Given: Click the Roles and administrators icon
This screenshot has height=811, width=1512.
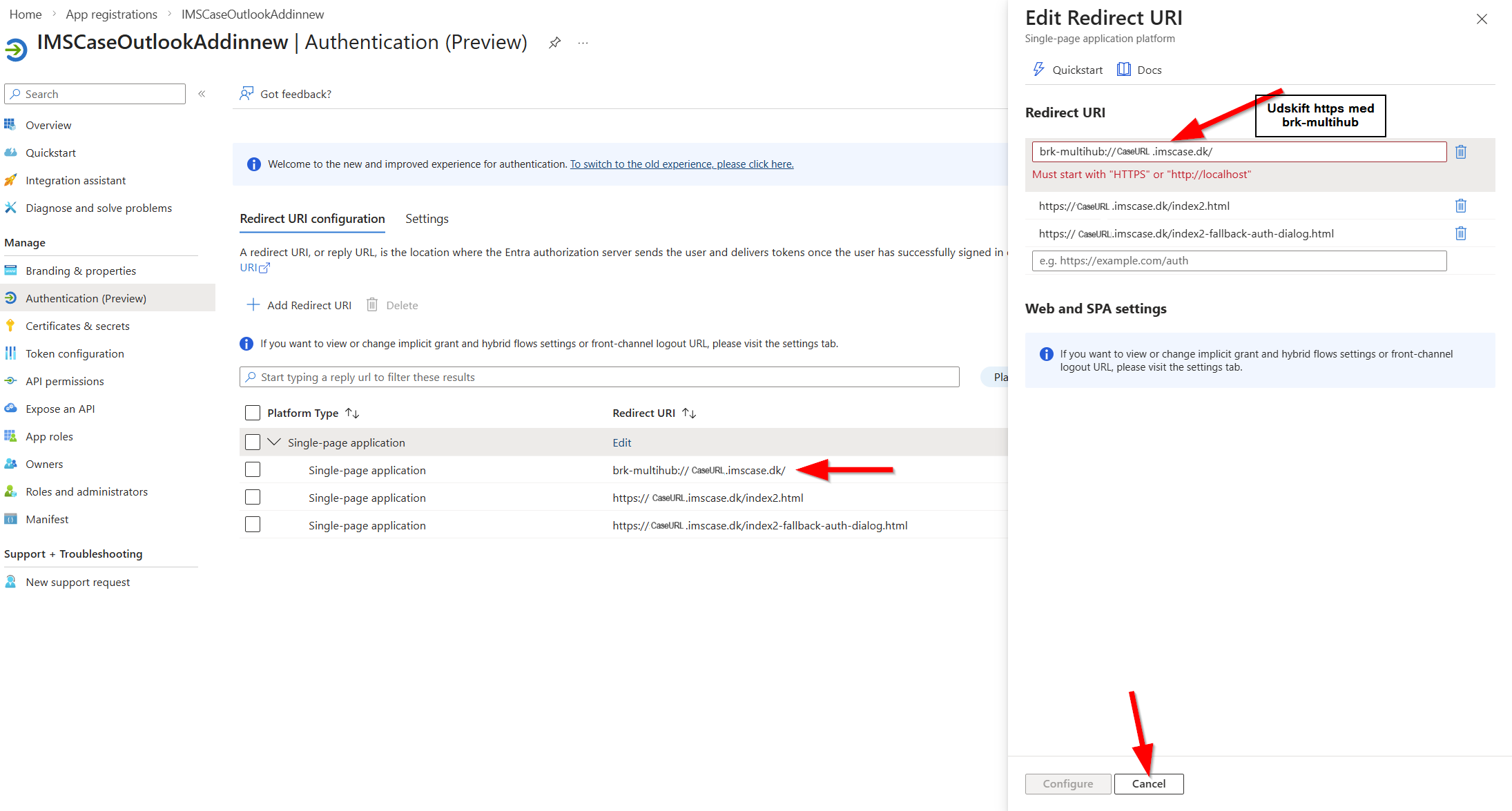Looking at the screenshot, I should 10,491.
